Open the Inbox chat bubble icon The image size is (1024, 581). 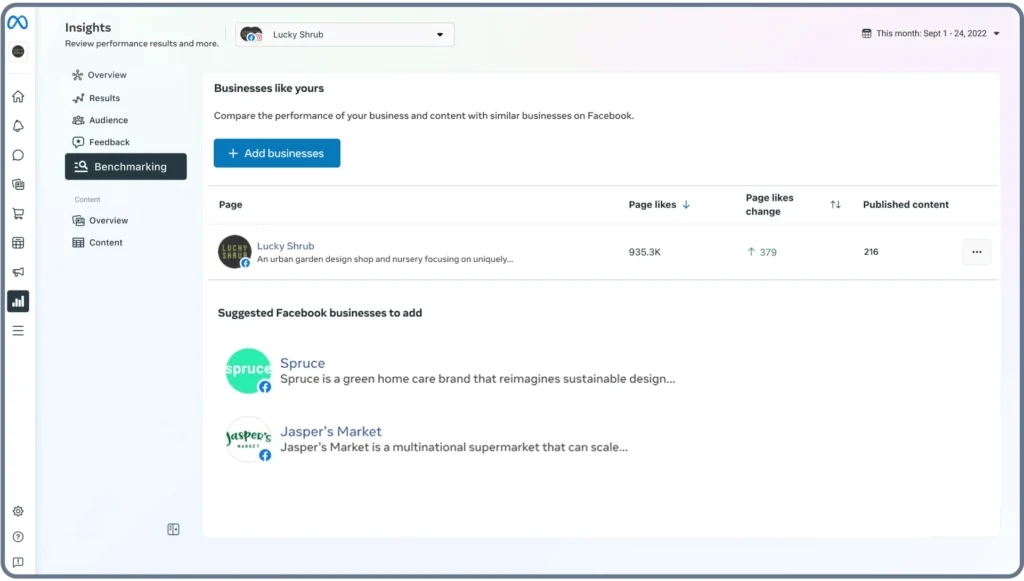18,155
